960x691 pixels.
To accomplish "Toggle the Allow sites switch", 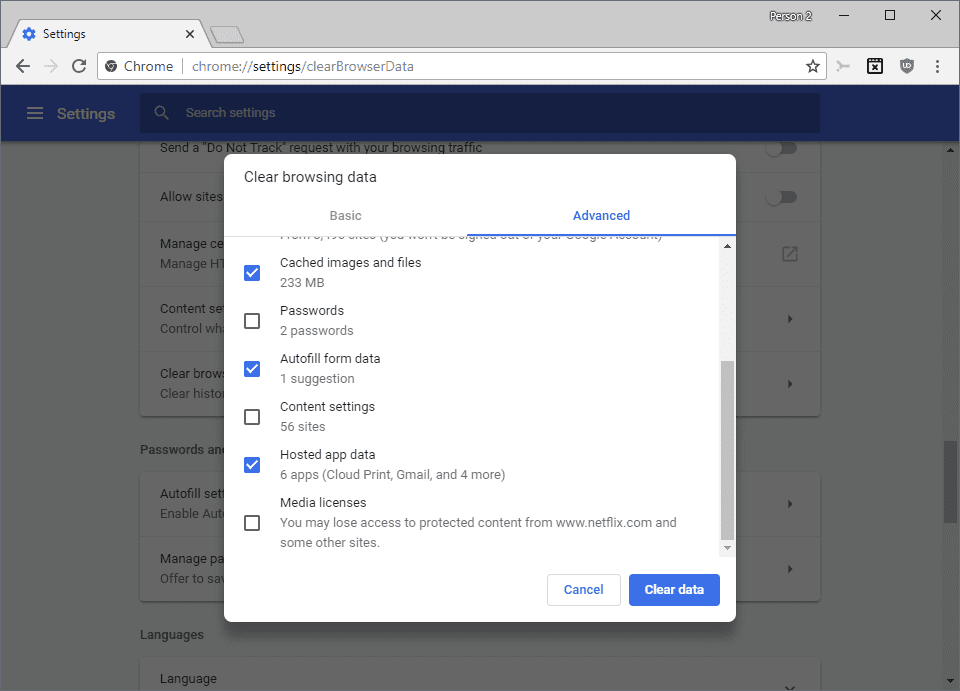I will 781,197.
